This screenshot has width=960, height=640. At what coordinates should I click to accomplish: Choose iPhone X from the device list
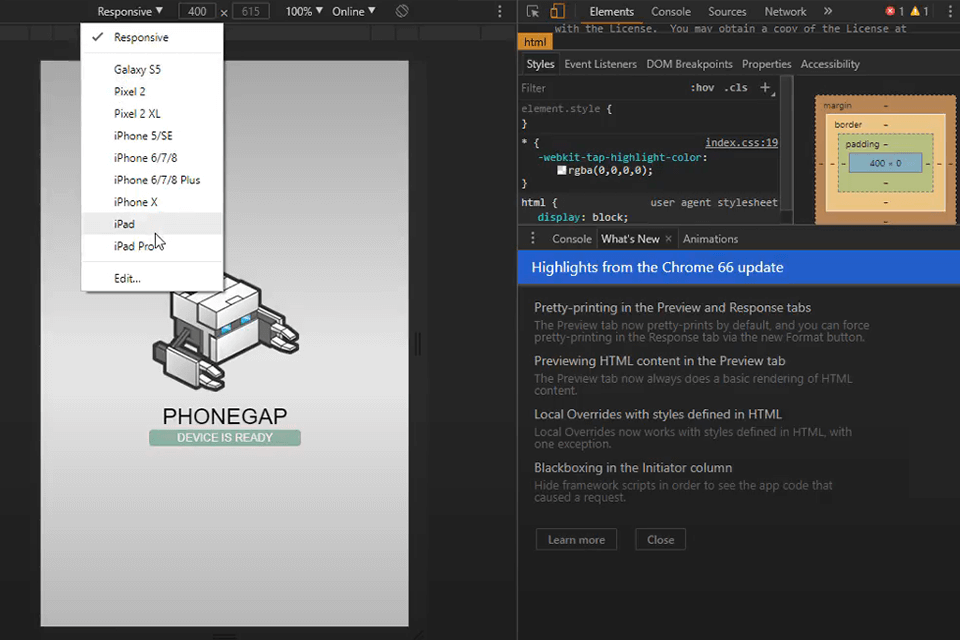pos(152,201)
